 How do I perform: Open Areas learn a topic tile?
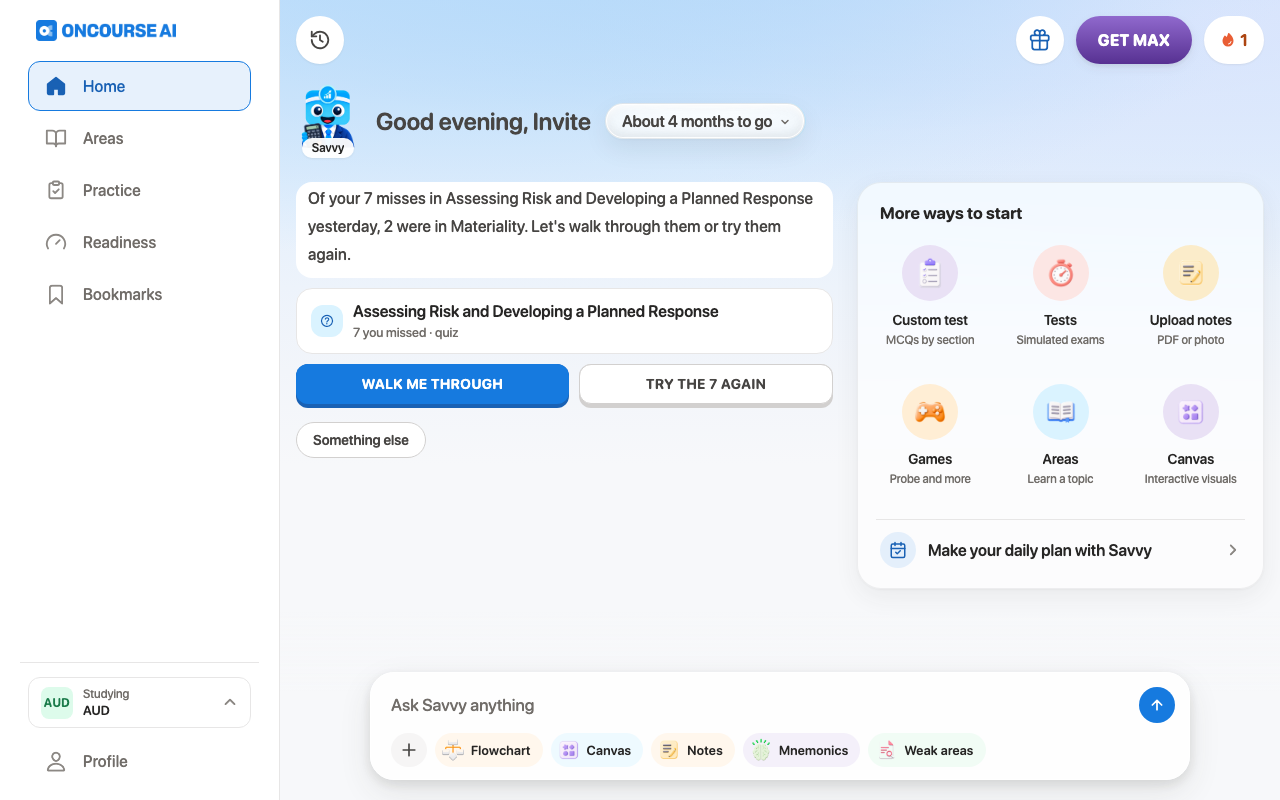[x=1060, y=436]
